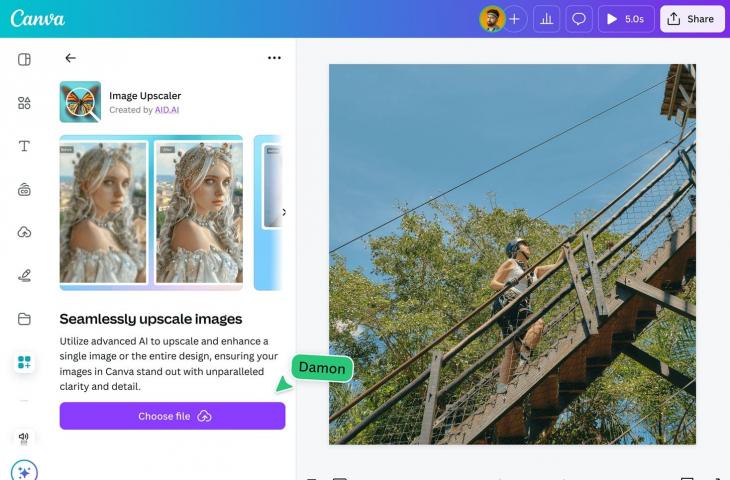The image size is (730, 480).
Task: Click the Canva logo
Action: (37, 19)
